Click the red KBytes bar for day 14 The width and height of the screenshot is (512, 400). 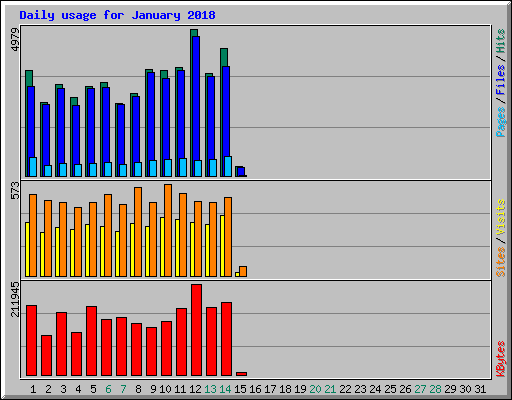(226, 339)
